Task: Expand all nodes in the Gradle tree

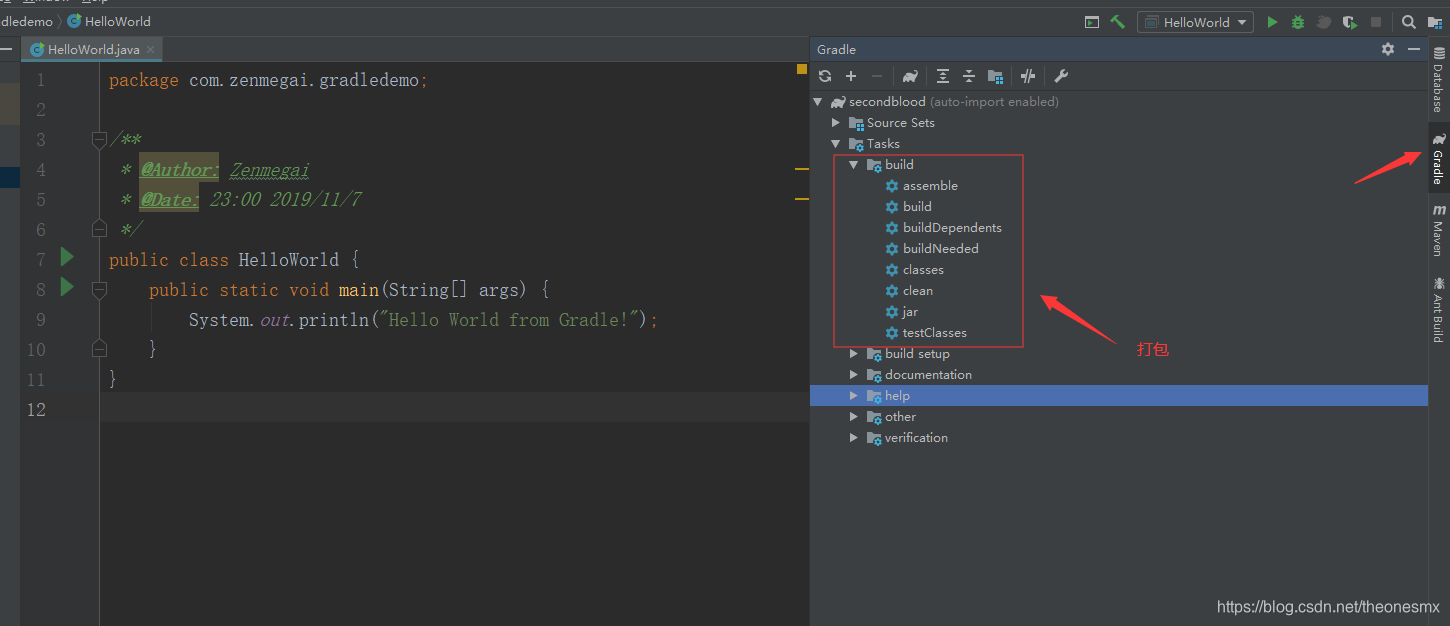Action: [943, 76]
